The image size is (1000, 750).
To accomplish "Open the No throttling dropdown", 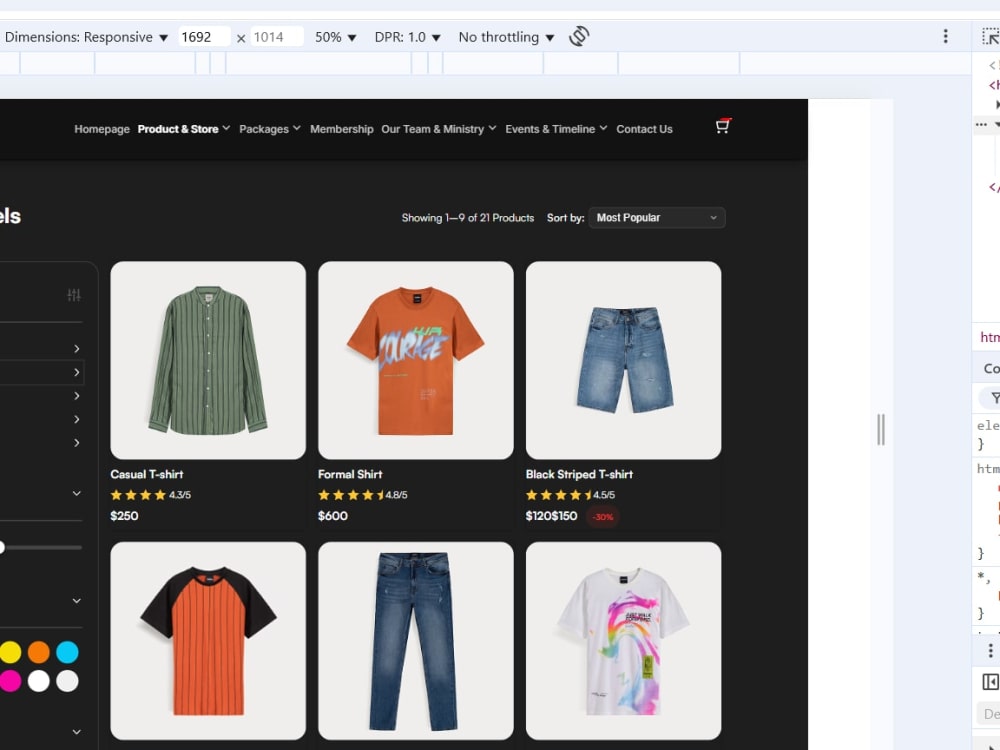I will coord(506,37).
